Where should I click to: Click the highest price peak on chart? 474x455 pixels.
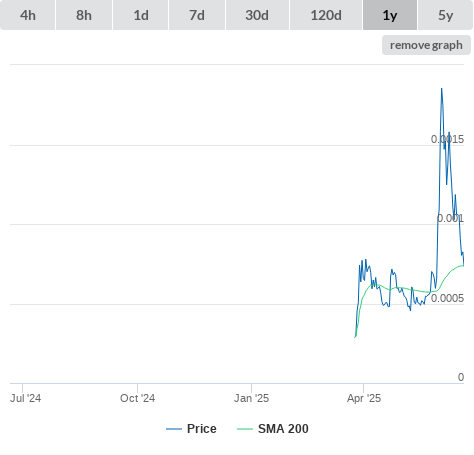click(442, 89)
